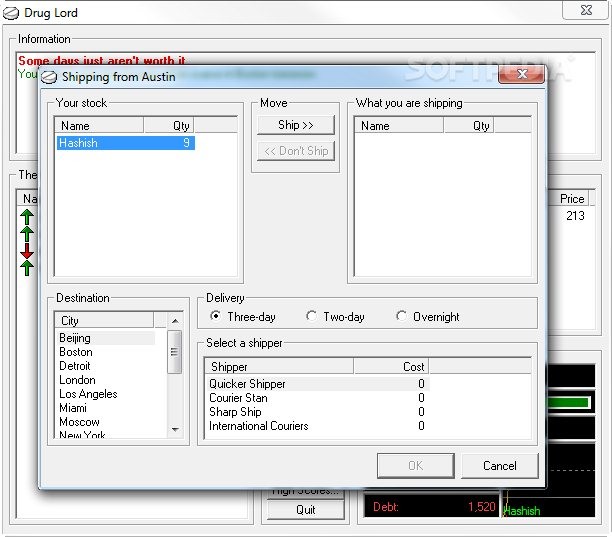Click the green progress bar in Drug Lord
This screenshot has width=612, height=537.
click(569, 402)
